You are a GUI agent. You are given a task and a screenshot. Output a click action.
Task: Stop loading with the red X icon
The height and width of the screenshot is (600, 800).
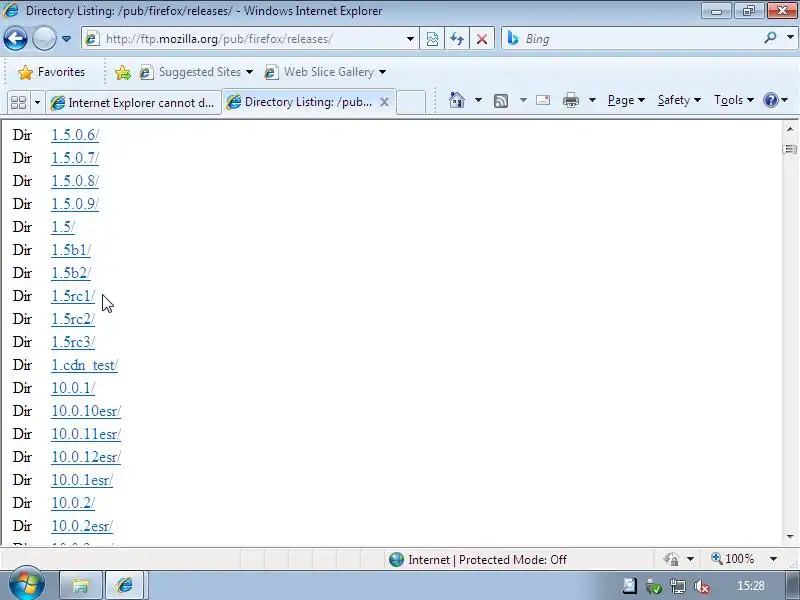click(x=482, y=39)
